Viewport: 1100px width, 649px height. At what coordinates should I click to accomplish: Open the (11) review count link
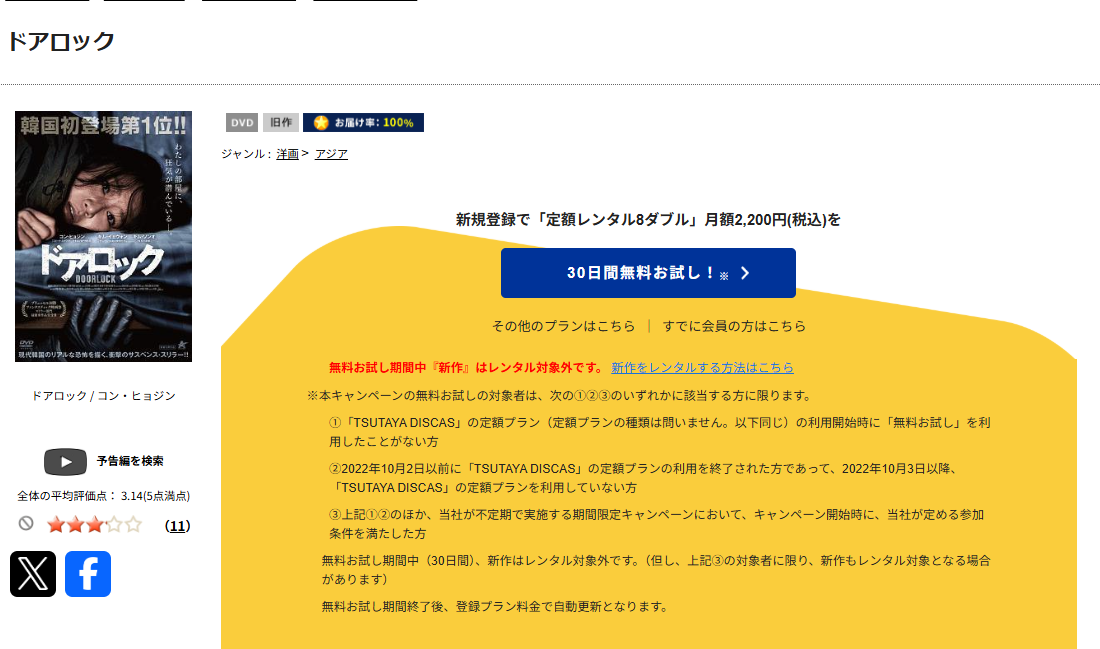click(177, 526)
